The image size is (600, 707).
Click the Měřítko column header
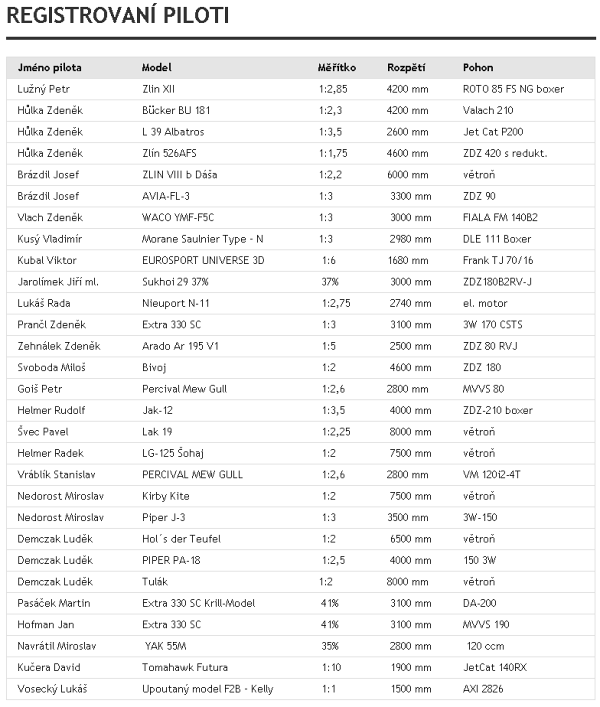pyautogui.click(x=337, y=68)
